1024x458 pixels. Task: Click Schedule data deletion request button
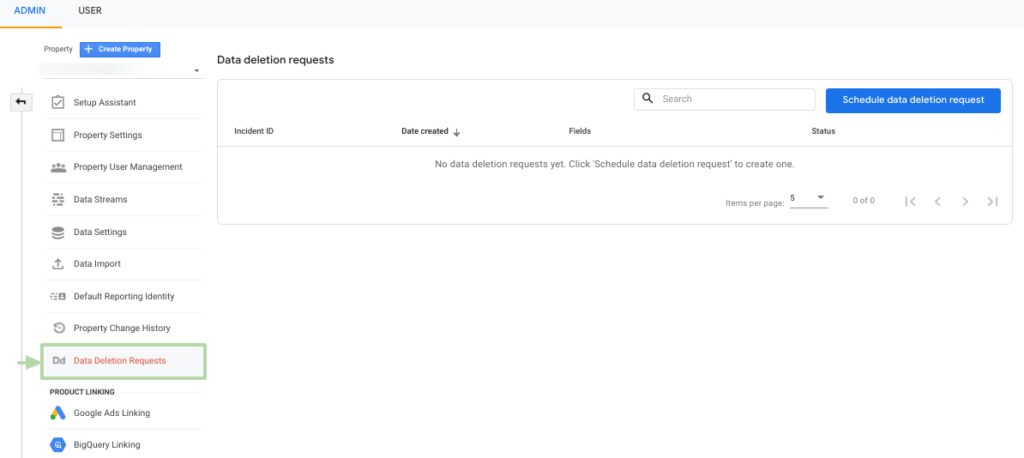(x=913, y=100)
